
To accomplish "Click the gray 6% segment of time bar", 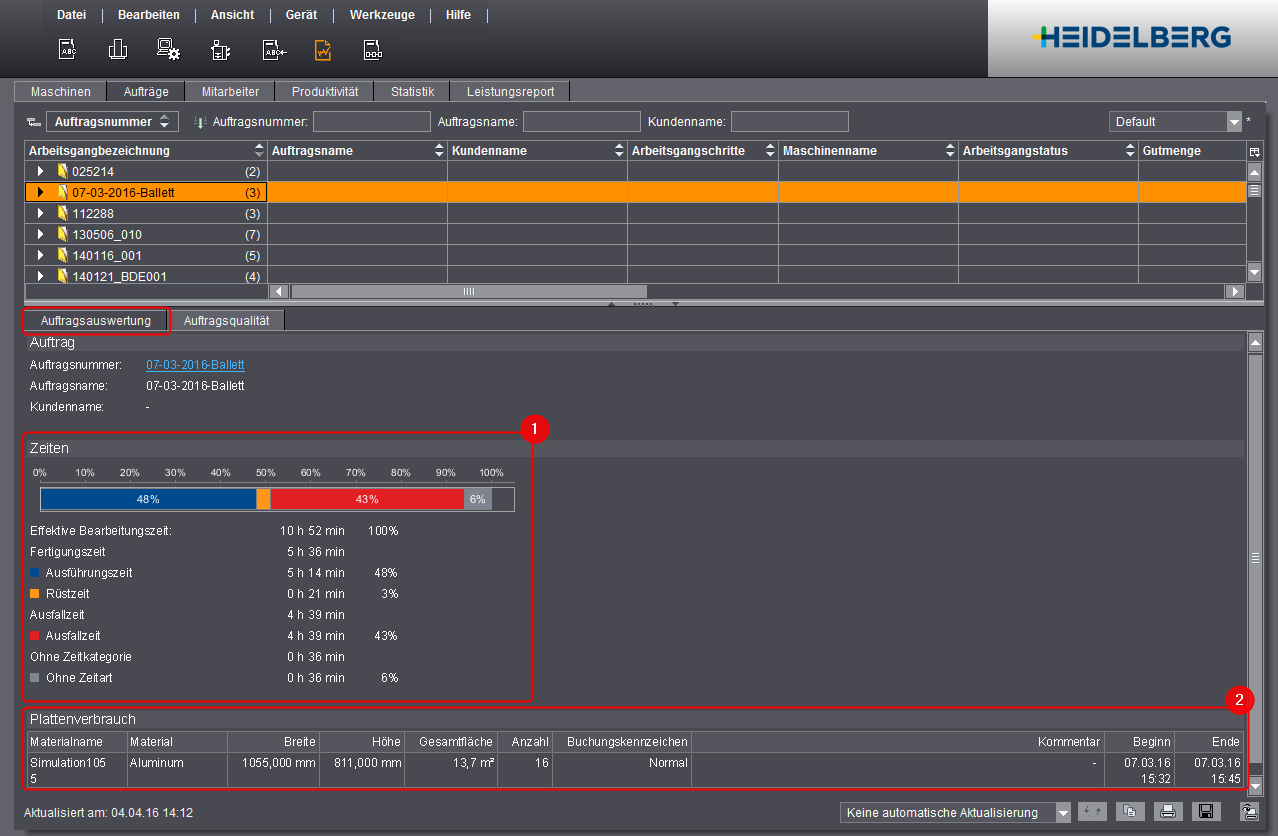I will point(478,499).
